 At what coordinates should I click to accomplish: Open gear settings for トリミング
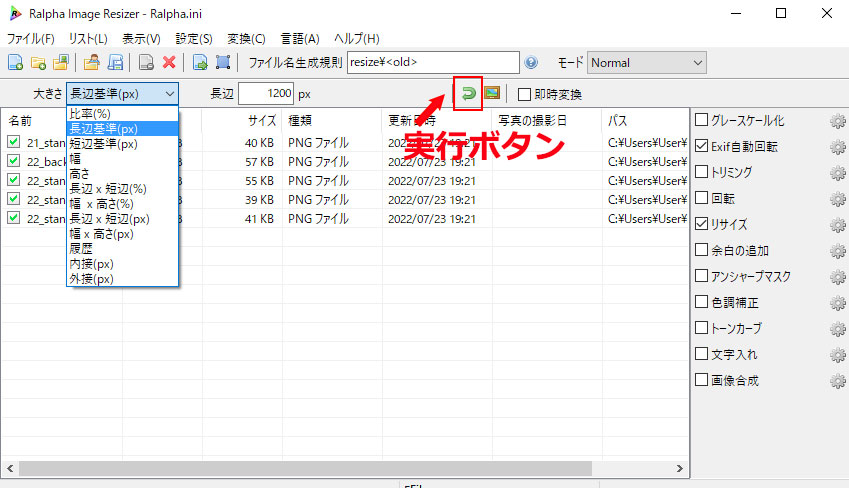pos(838,173)
